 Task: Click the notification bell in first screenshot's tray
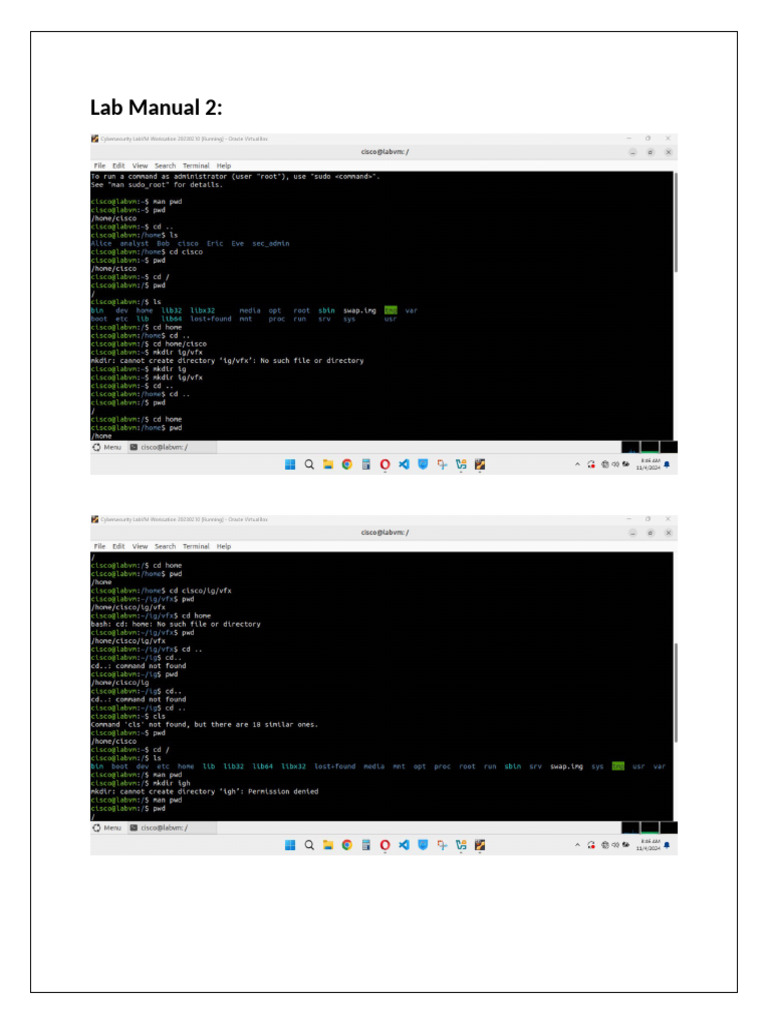667,464
